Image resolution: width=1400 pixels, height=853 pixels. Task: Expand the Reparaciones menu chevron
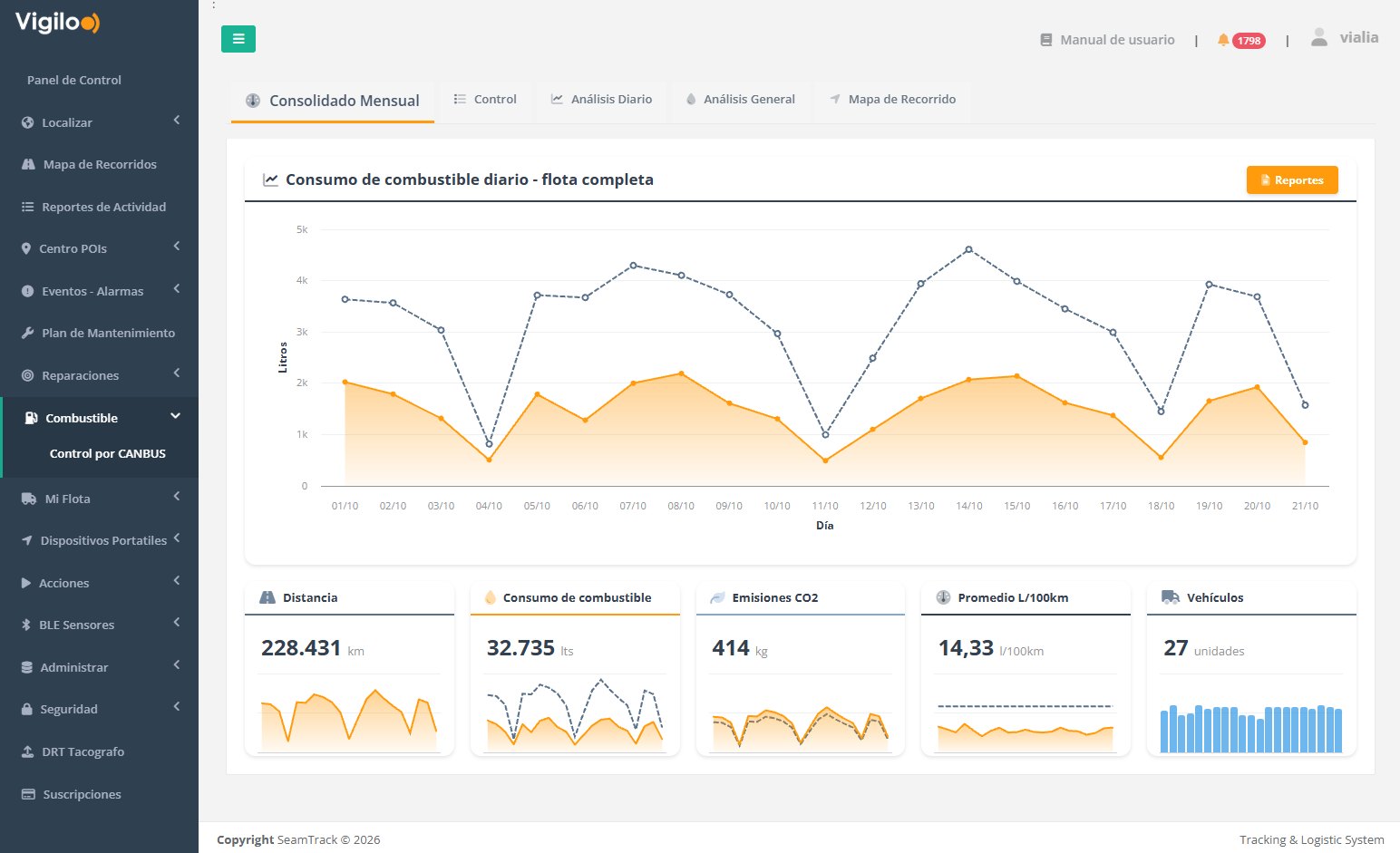pos(177,373)
